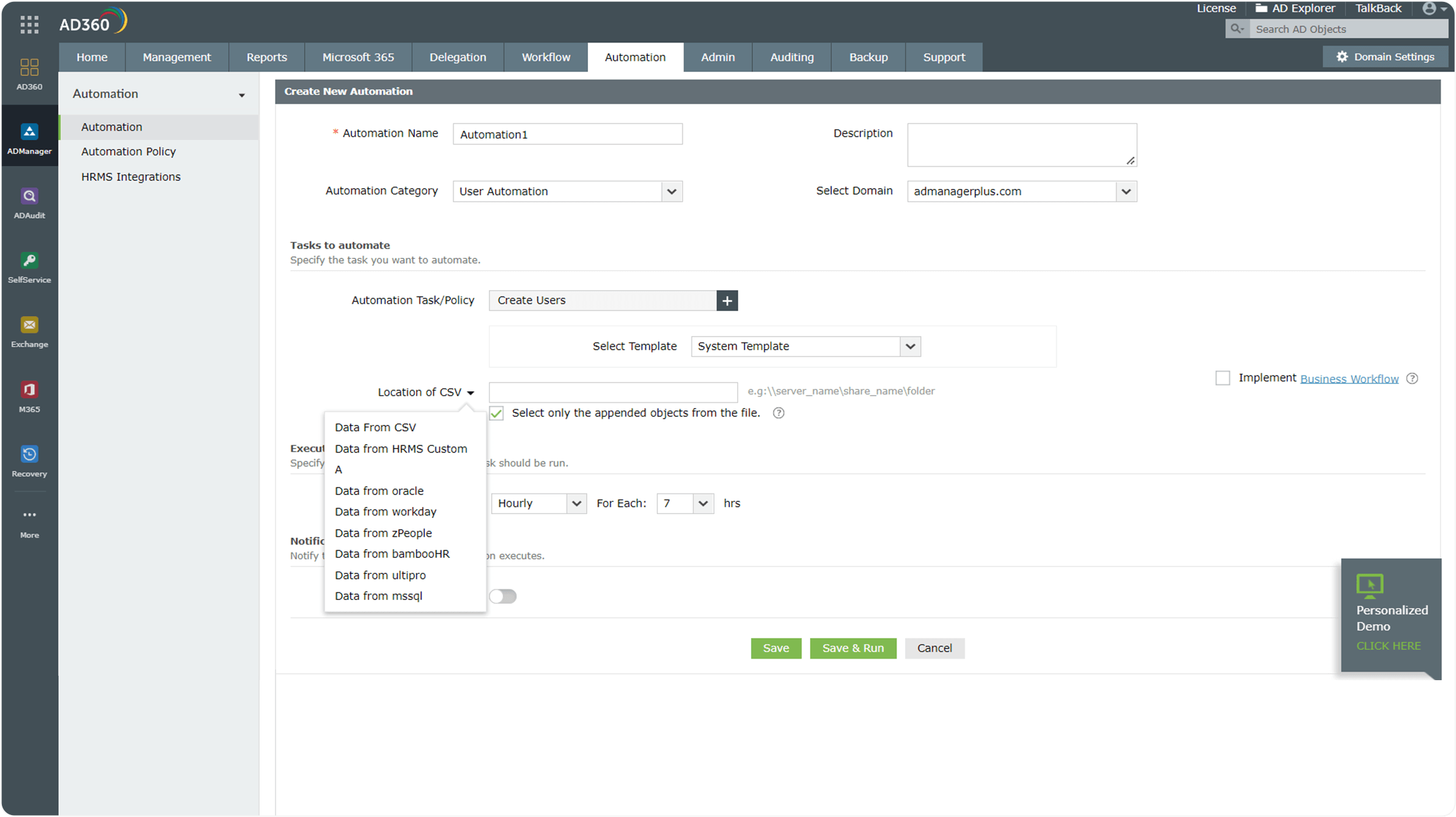This screenshot has height=817, width=1456.
Task: Uncheck Select only the appended objects
Action: click(x=496, y=413)
